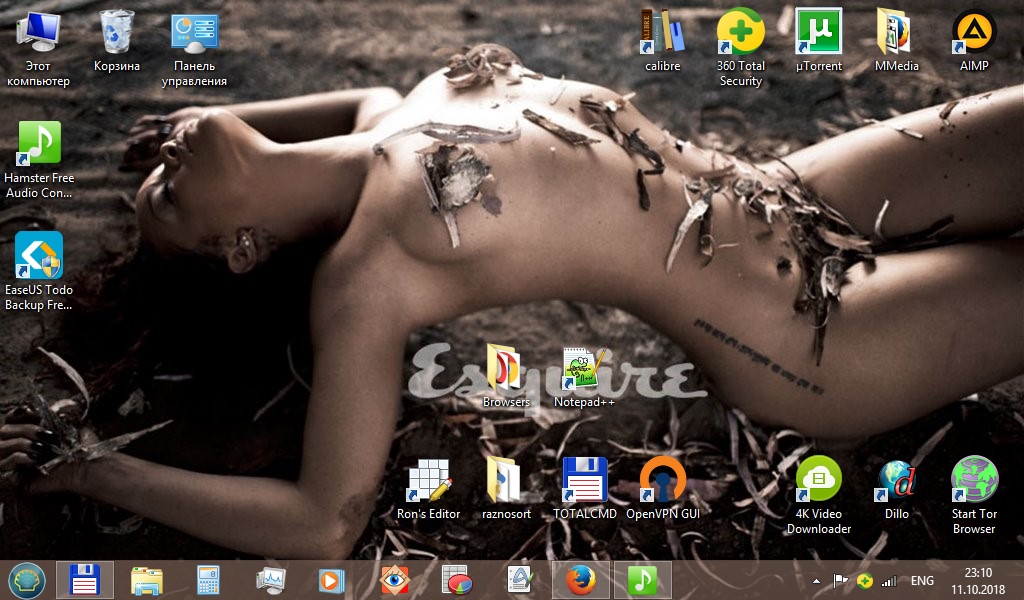The image size is (1024, 600).
Task: Open the calculator taskbar icon
Action: (208, 580)
